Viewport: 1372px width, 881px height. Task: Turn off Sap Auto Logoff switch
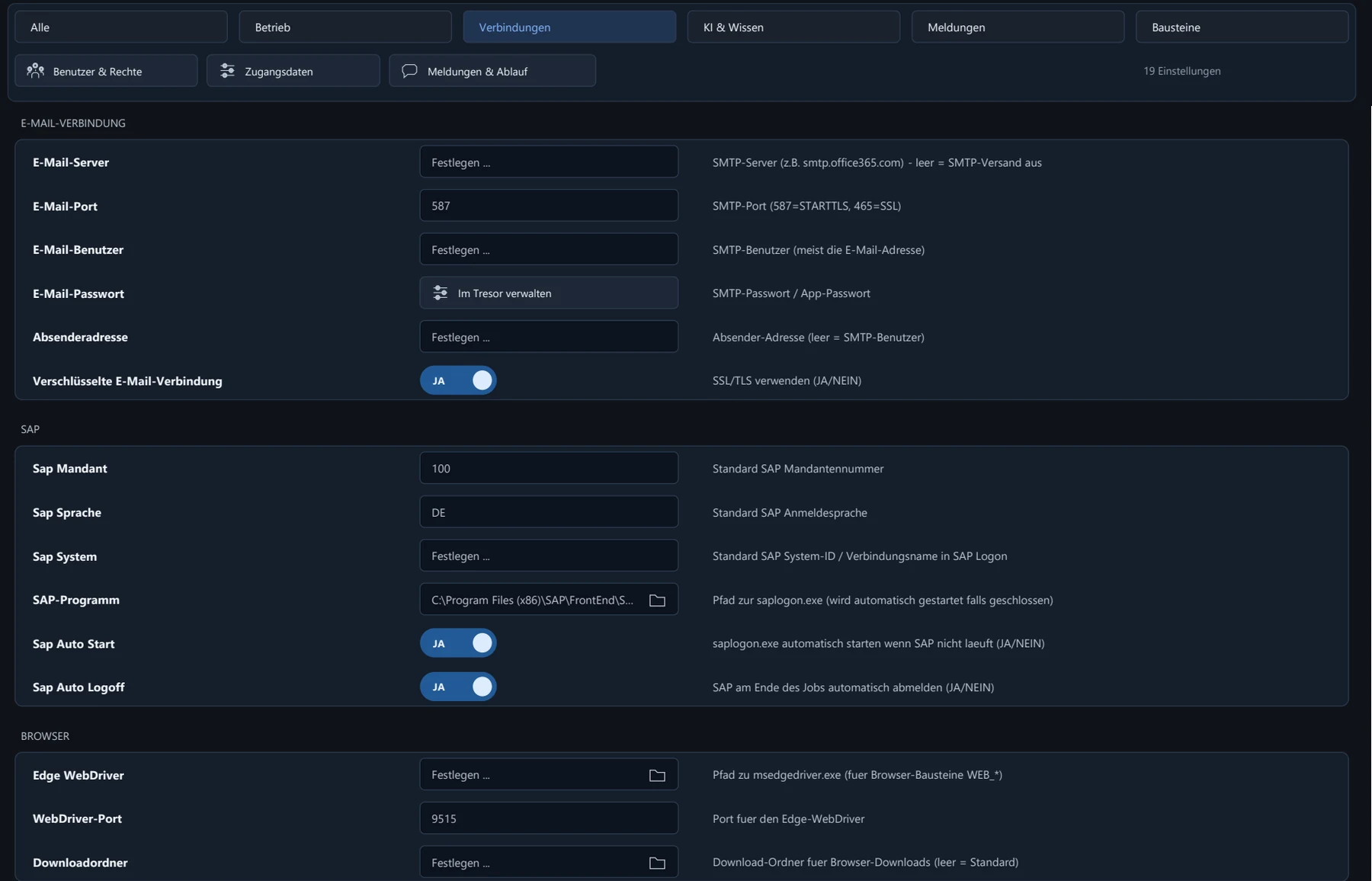click(x=458, y=687)
